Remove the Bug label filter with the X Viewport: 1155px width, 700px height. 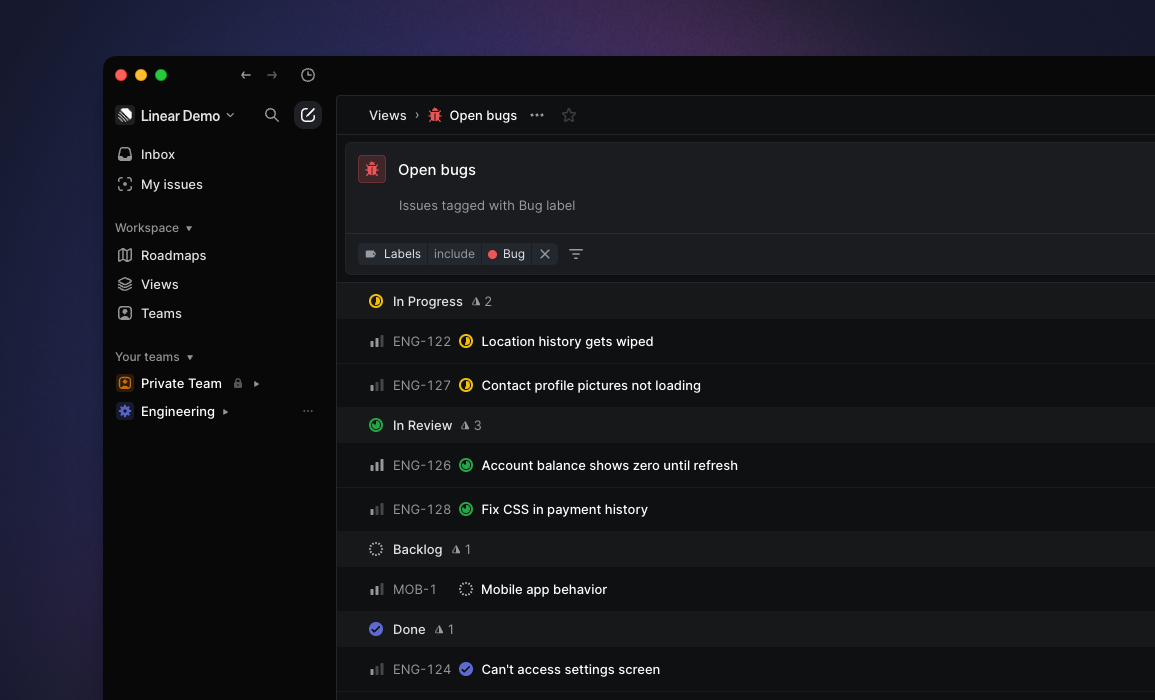[x=544, y=254]
